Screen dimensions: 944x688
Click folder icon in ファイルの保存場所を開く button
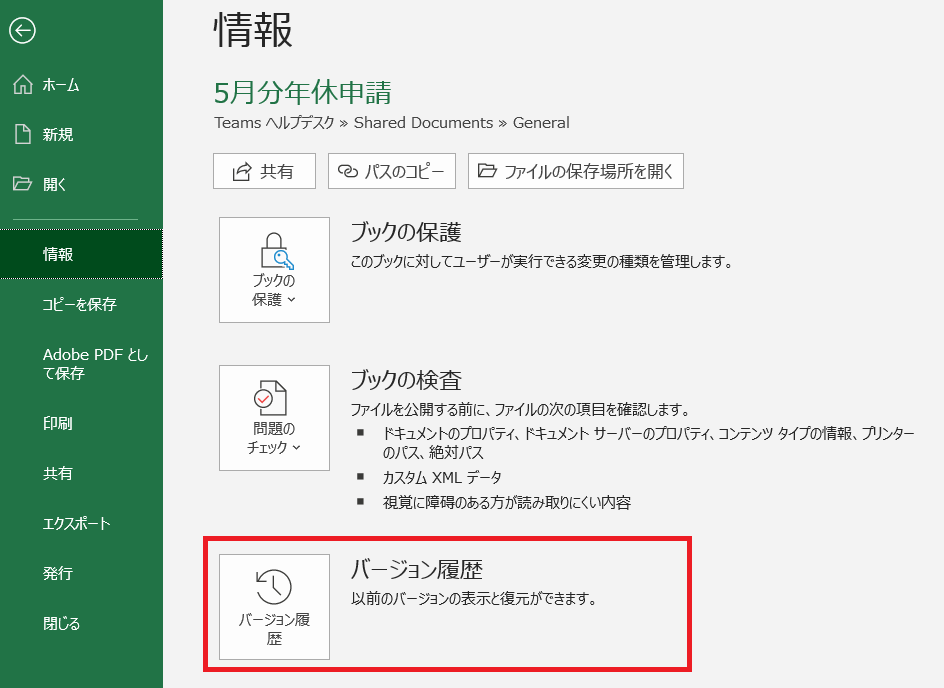[487, 171]
